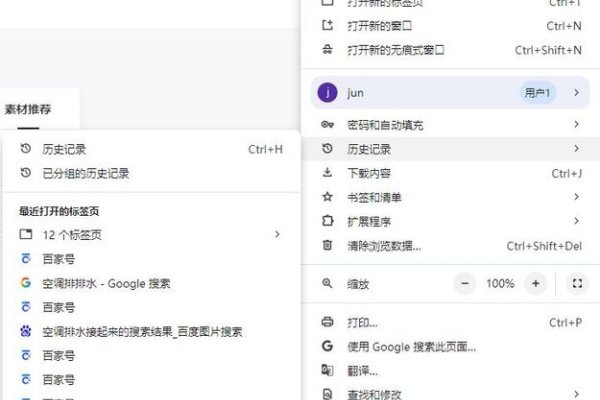This screenshot has height=400, width=600.
Task: Click the purple jun profile avatar
Action: (x=327, y=93)
